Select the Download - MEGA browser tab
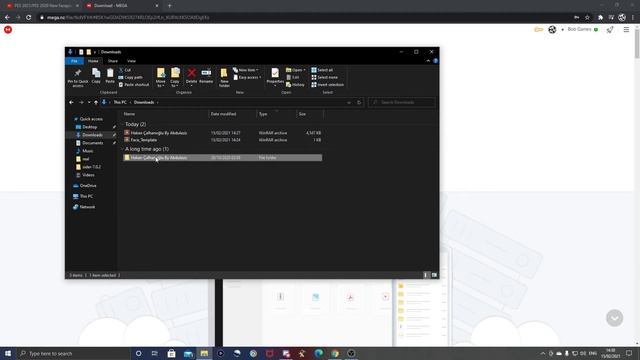The image size is (640, 360). pyautogui.click(x=121, y=6)
